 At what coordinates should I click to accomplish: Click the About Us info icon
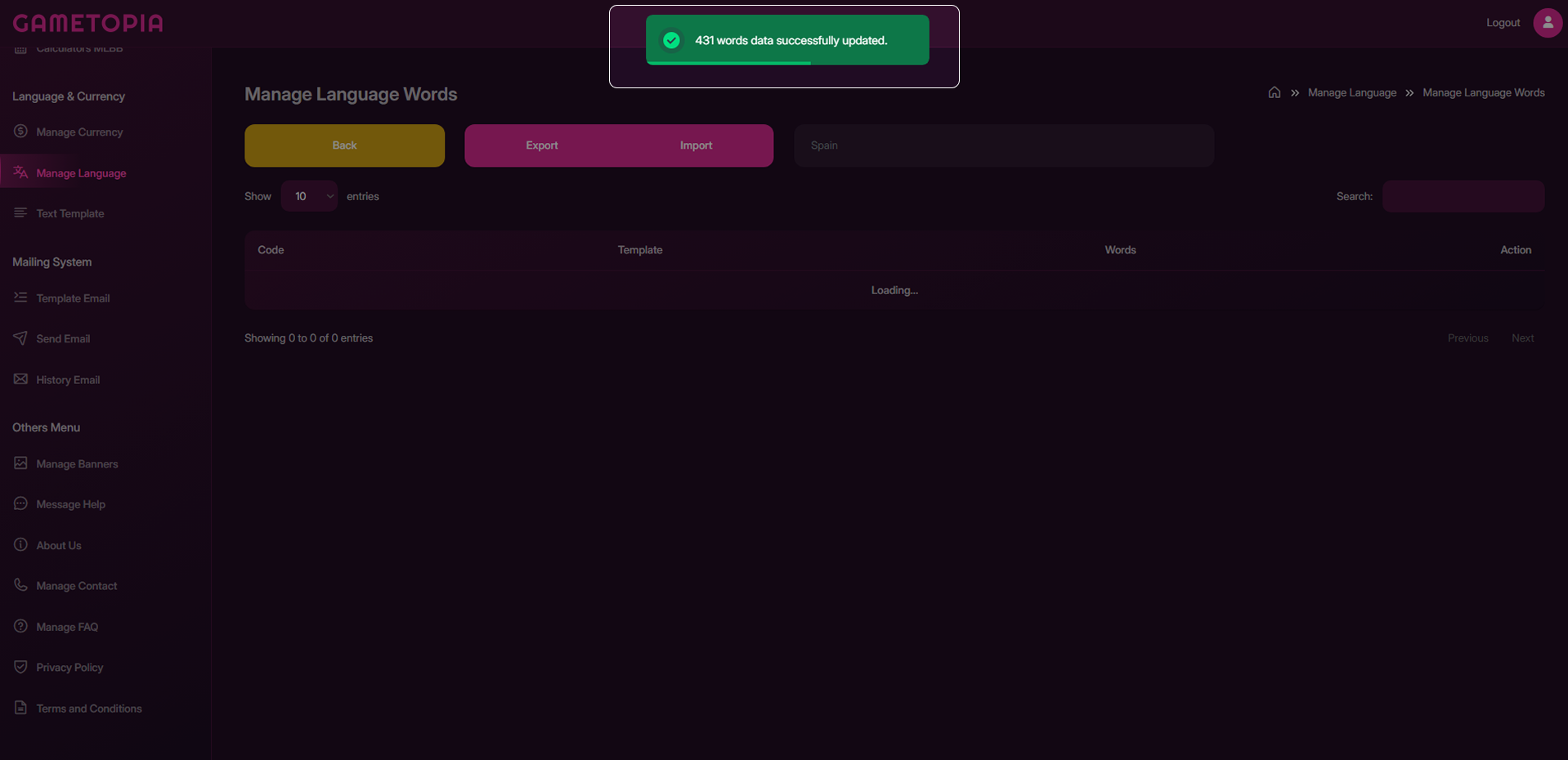[x=20, y=544]
